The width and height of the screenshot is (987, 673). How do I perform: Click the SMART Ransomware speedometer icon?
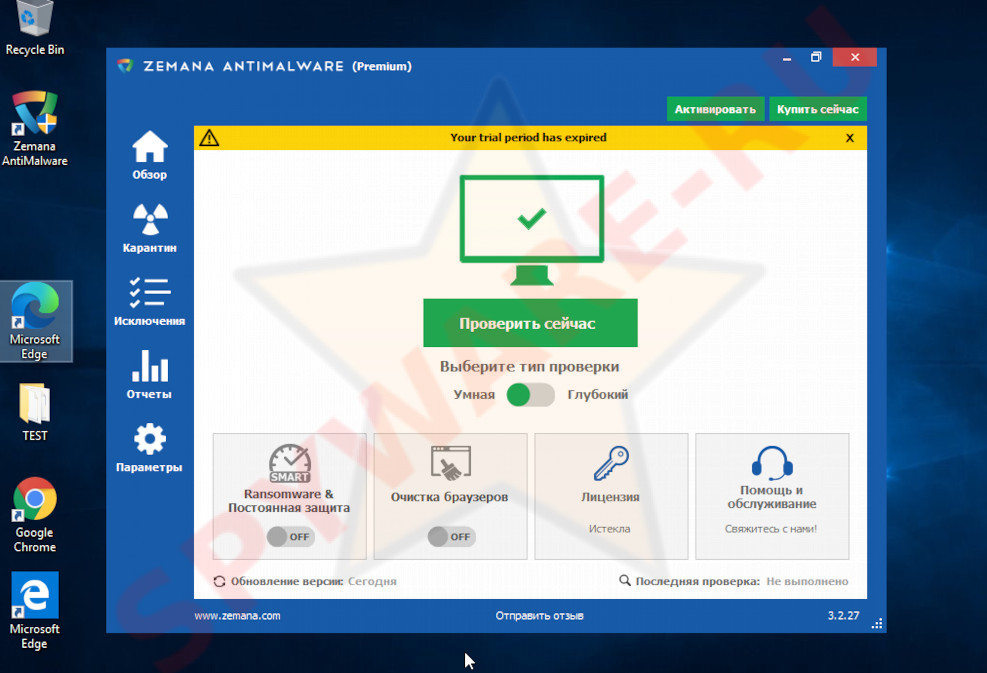[x=290, y=463]
